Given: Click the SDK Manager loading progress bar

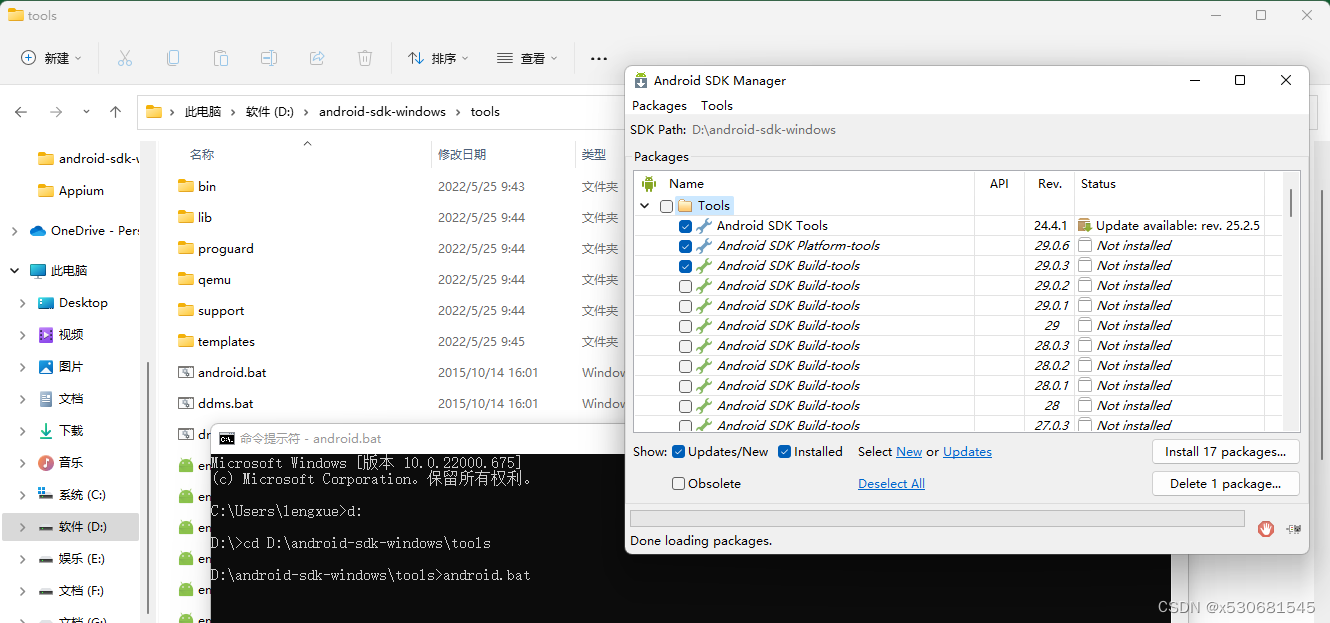Looking at the screenshot, I should point(937,518).
